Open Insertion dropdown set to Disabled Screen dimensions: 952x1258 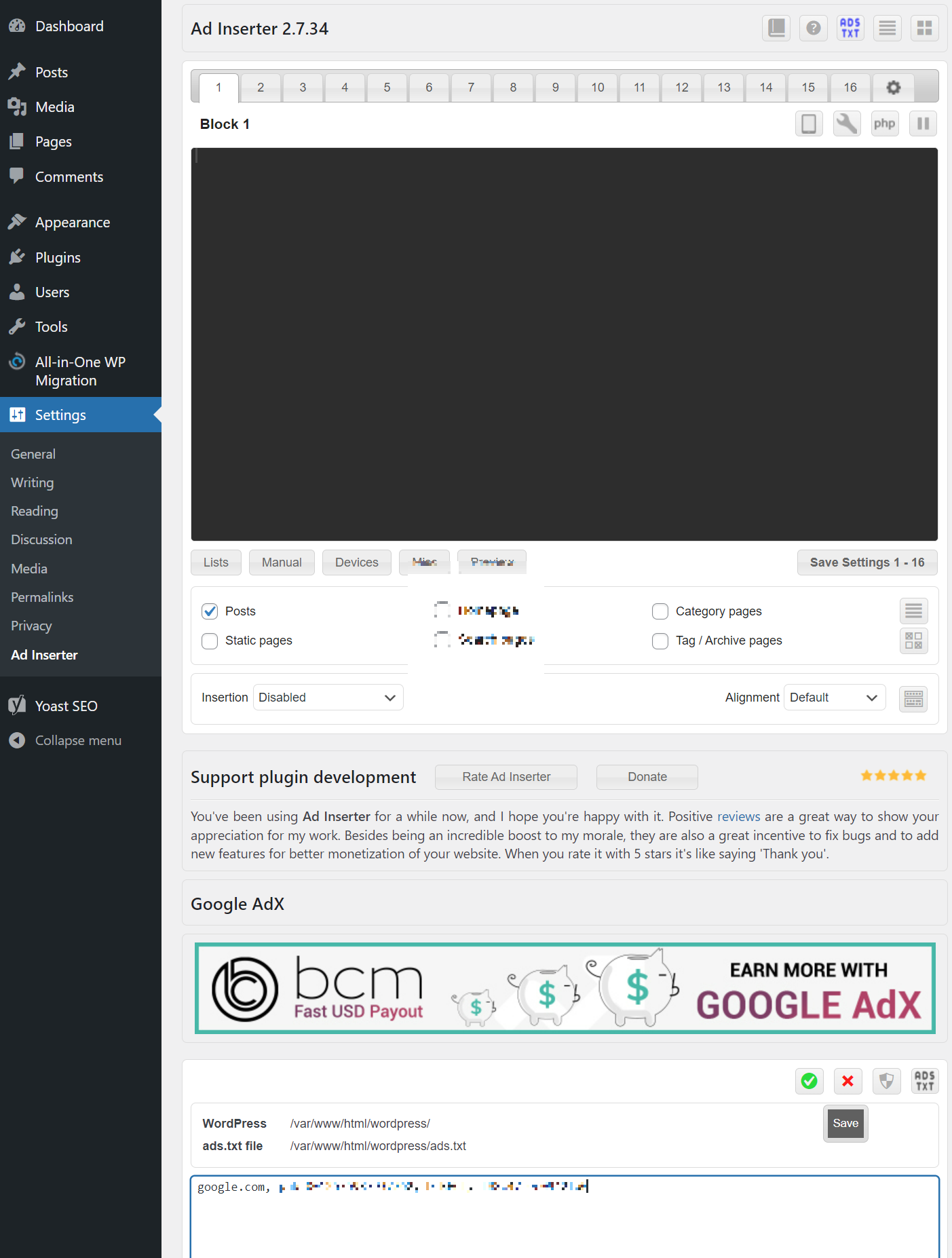[x=328, y=698]
